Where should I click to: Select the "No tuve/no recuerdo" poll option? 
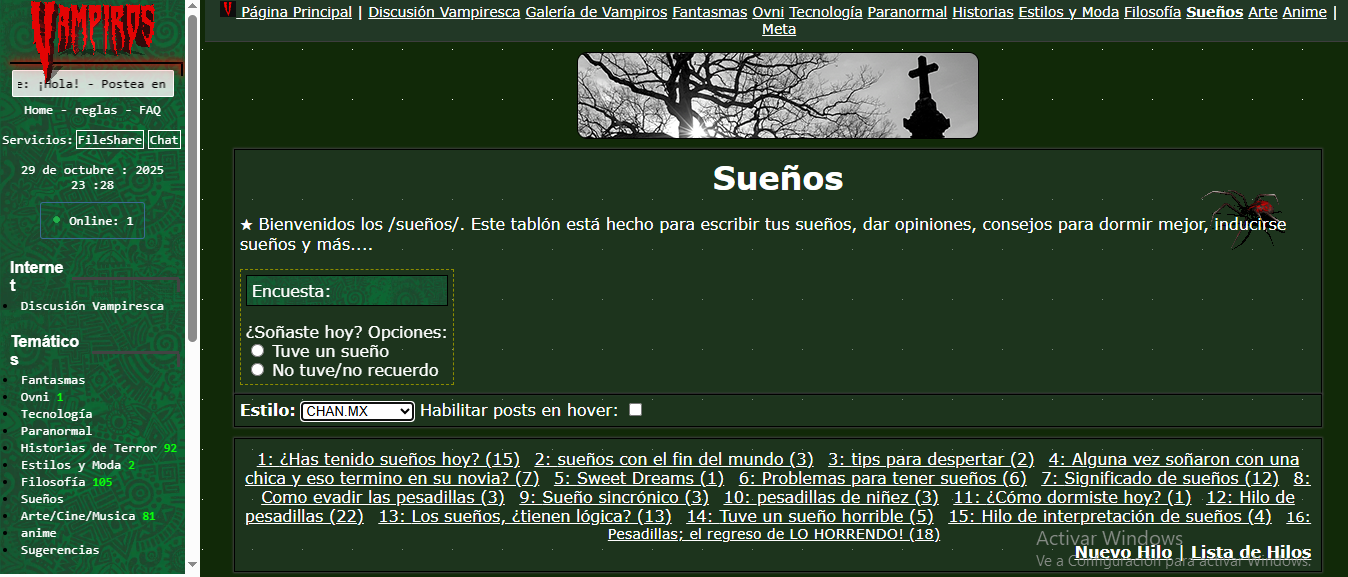coord(258,370)
